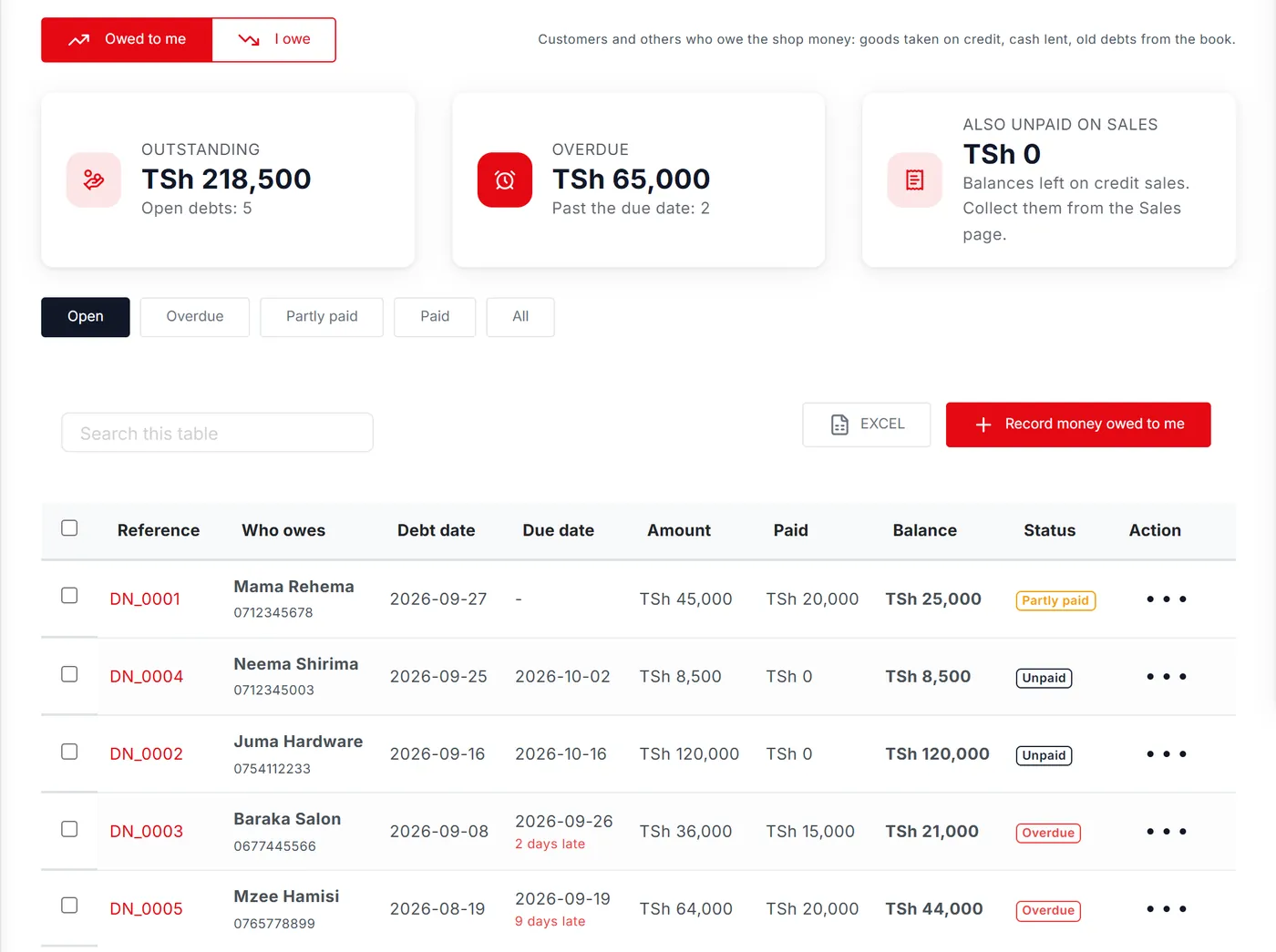Tick the checkbox for Mzee Hamisi row
Image resolution: width=1276 pixels, height=952 pixels.
pyautogui.click(x=69, y=906)
